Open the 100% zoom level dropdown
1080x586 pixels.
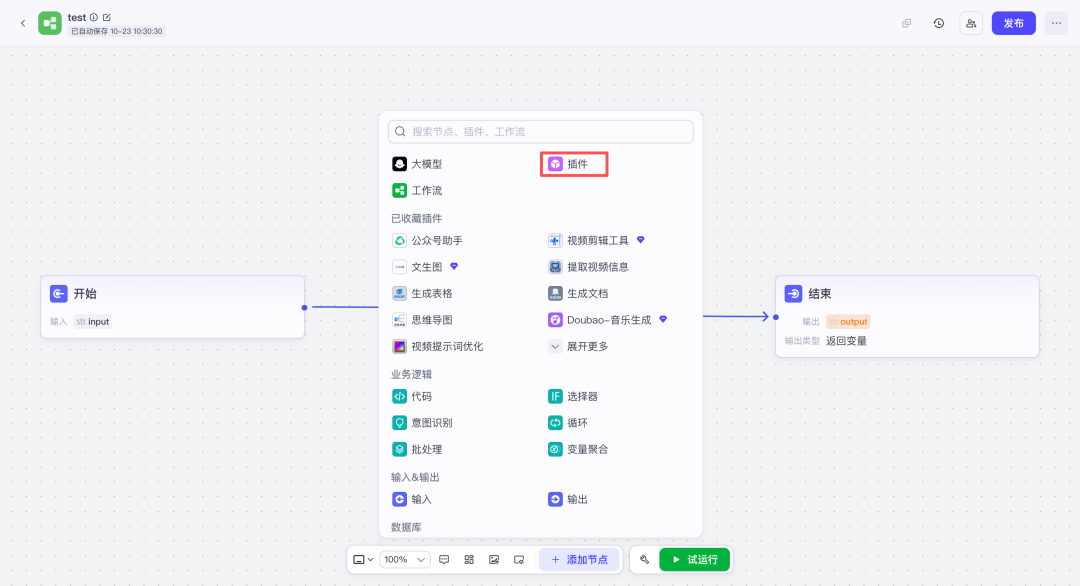click(405, 560)
